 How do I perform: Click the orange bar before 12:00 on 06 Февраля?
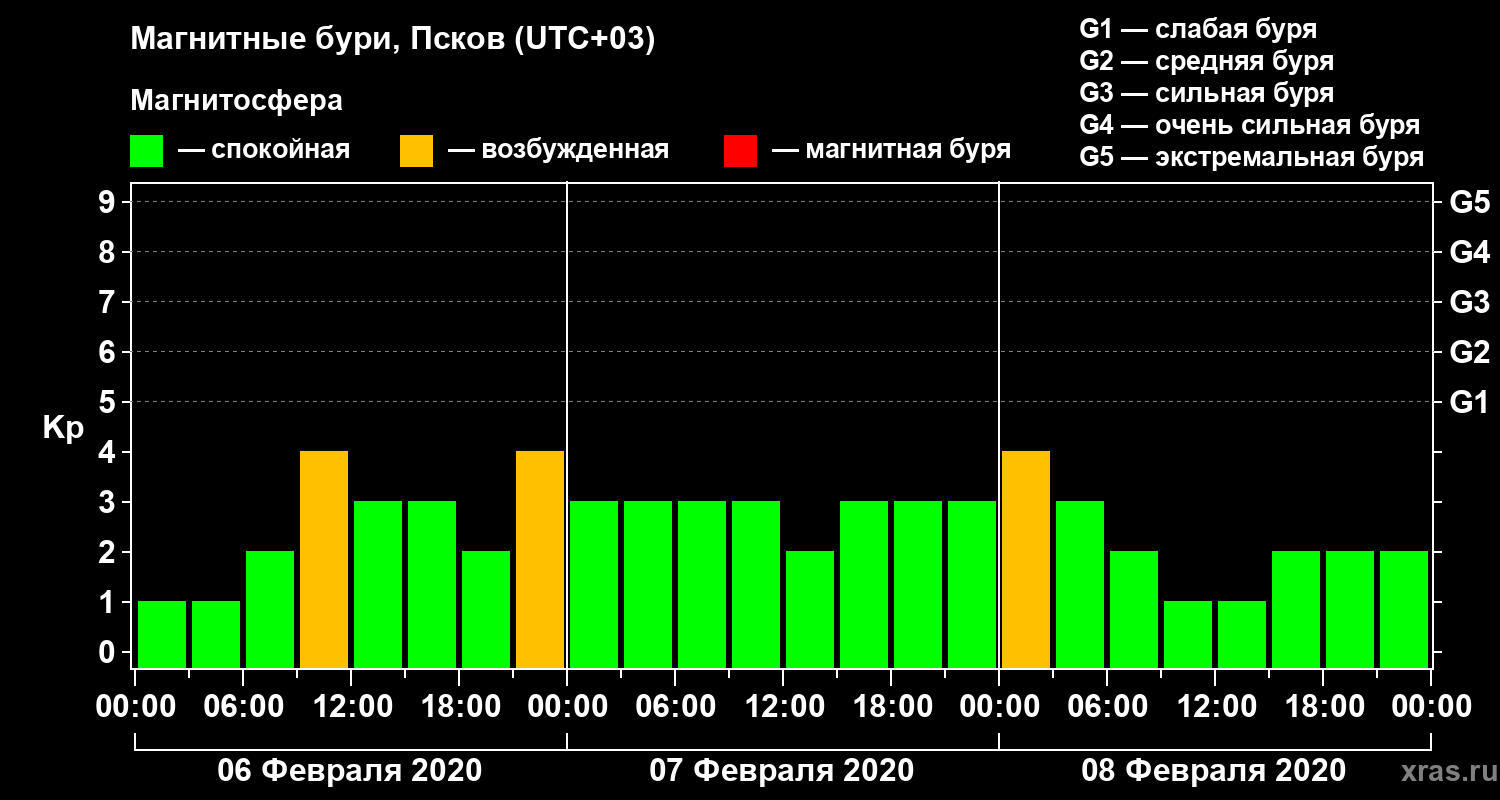point(324,559)
